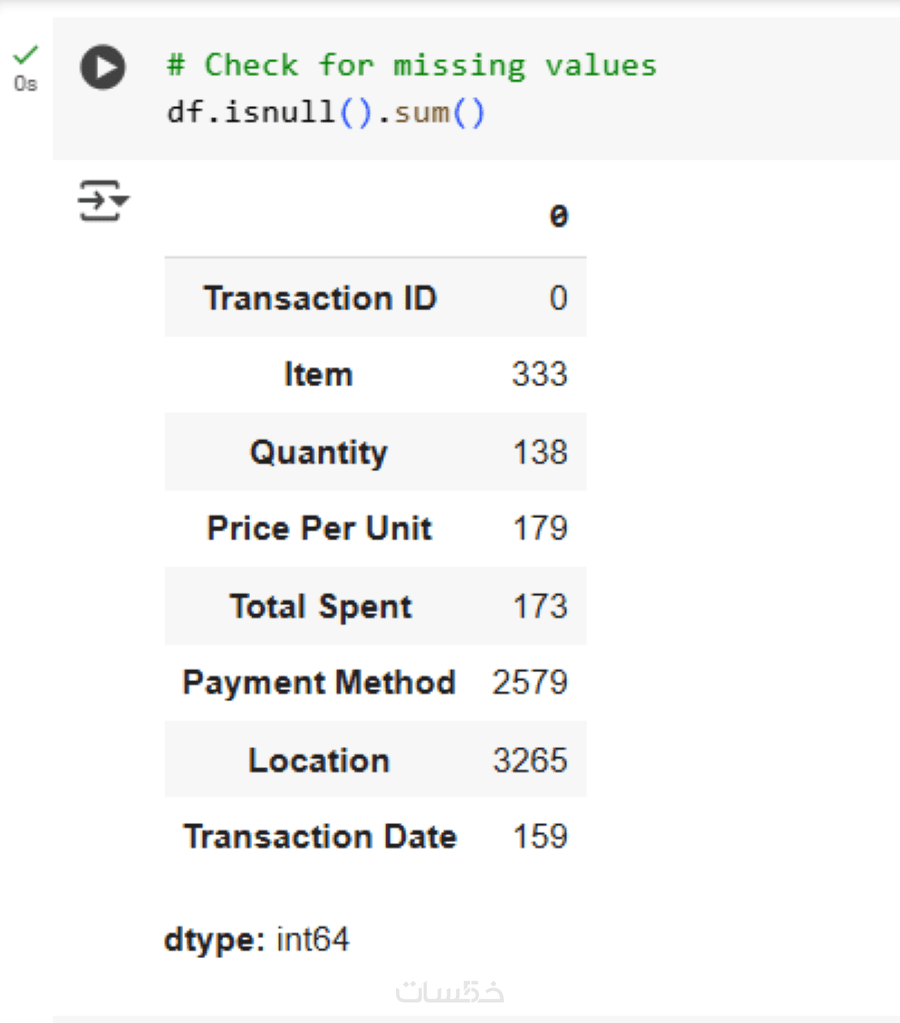Click the green execution success checkmark
900x1023 pixels.
27,53
